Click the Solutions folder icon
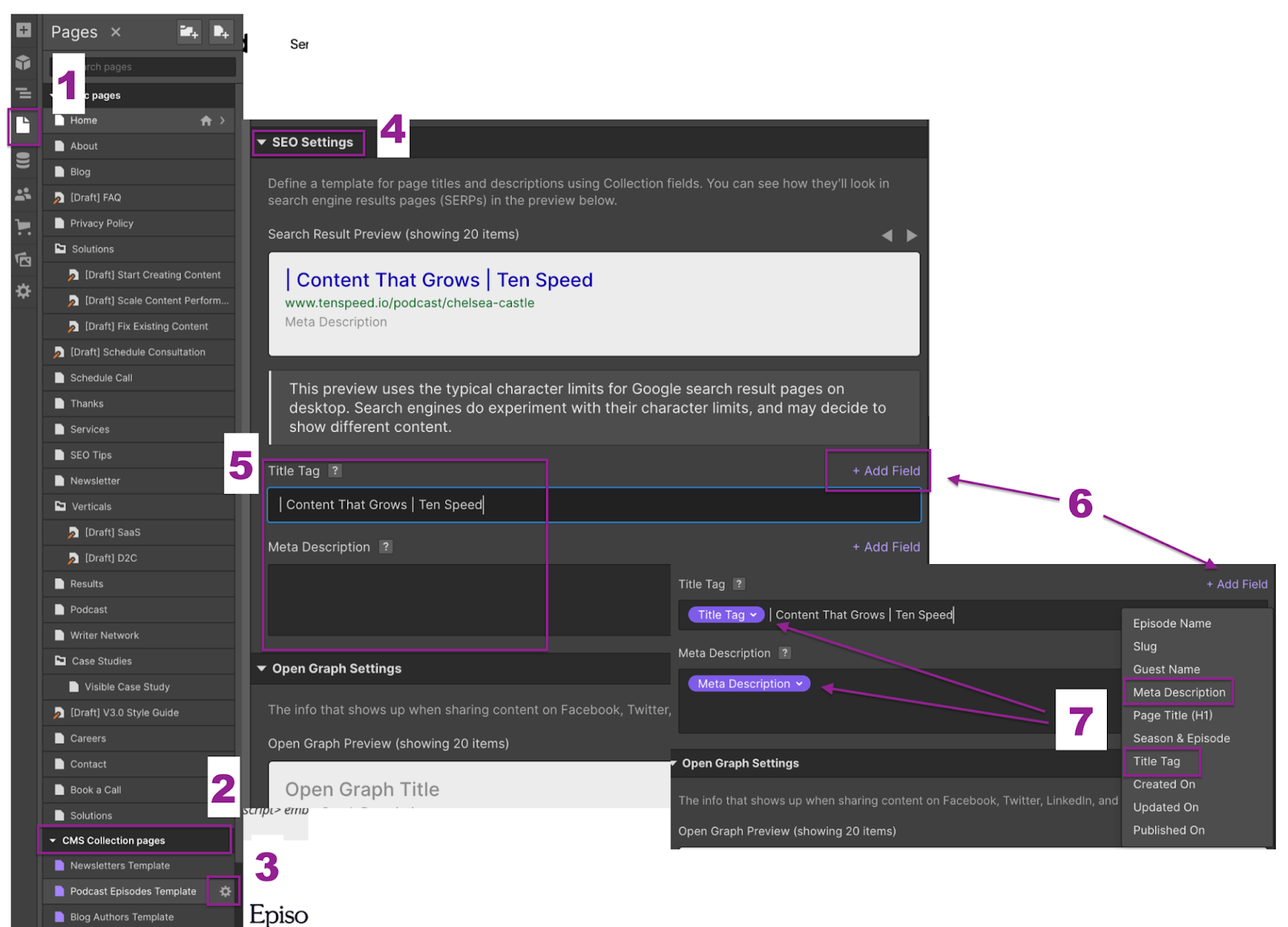This screenshot has height=927, width=1288. point(60,249)
